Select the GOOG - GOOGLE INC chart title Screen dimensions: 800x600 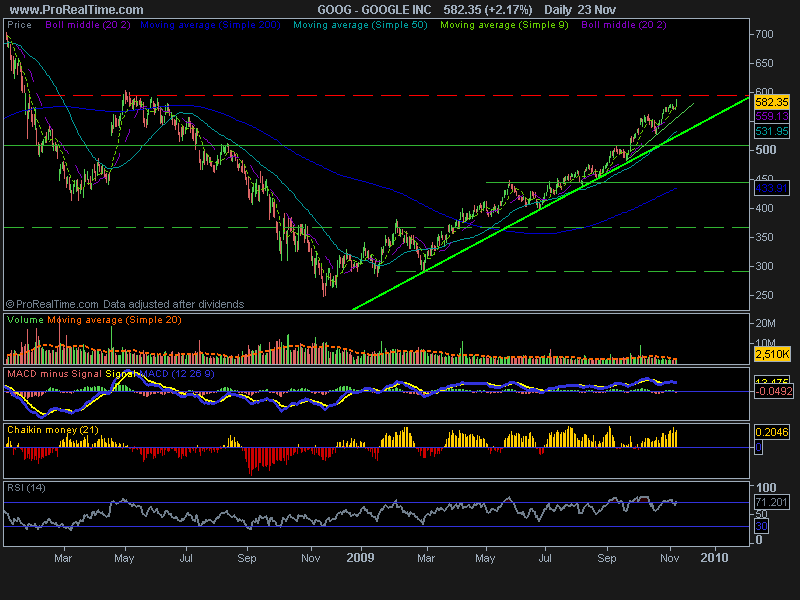pyautogui.click(x=374, y=10)
